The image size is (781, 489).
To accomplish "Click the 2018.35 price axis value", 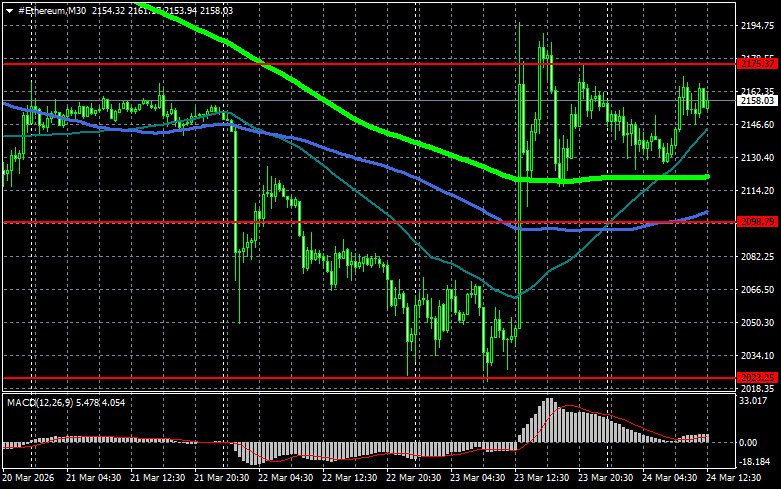I will 757,388.
